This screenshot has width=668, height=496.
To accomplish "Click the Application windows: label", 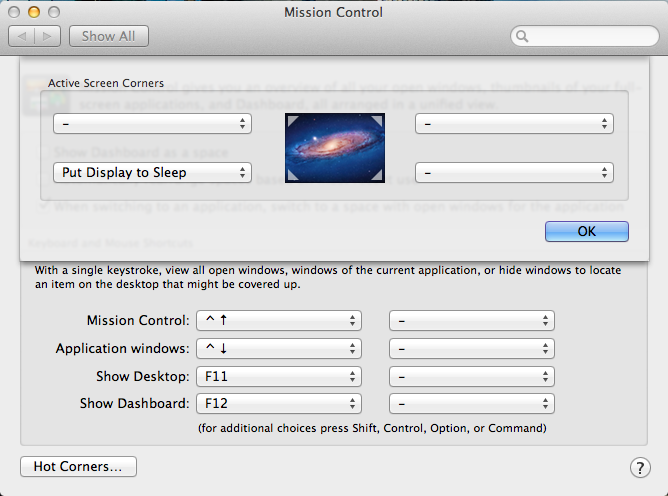I will 123,349.
